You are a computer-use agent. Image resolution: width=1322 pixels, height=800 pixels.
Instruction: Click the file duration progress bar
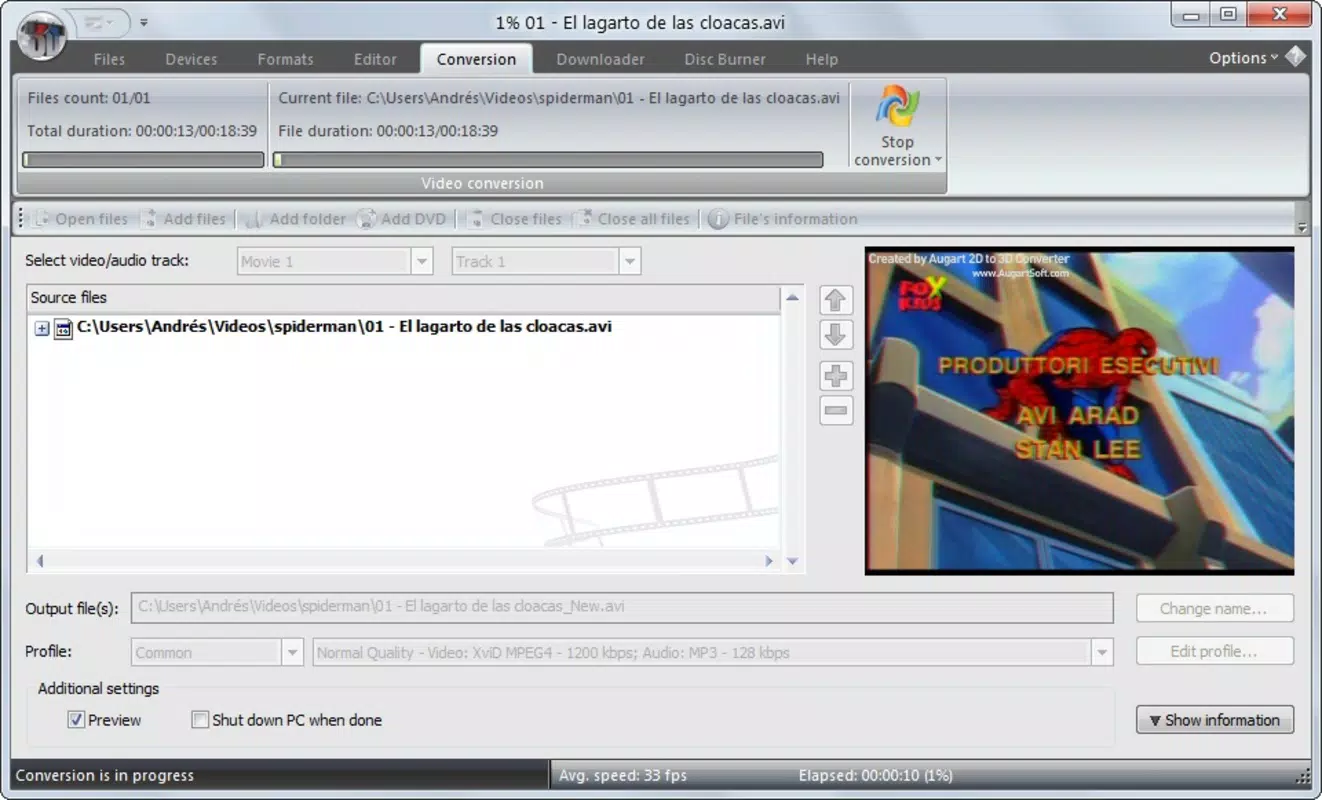[548, 160]
